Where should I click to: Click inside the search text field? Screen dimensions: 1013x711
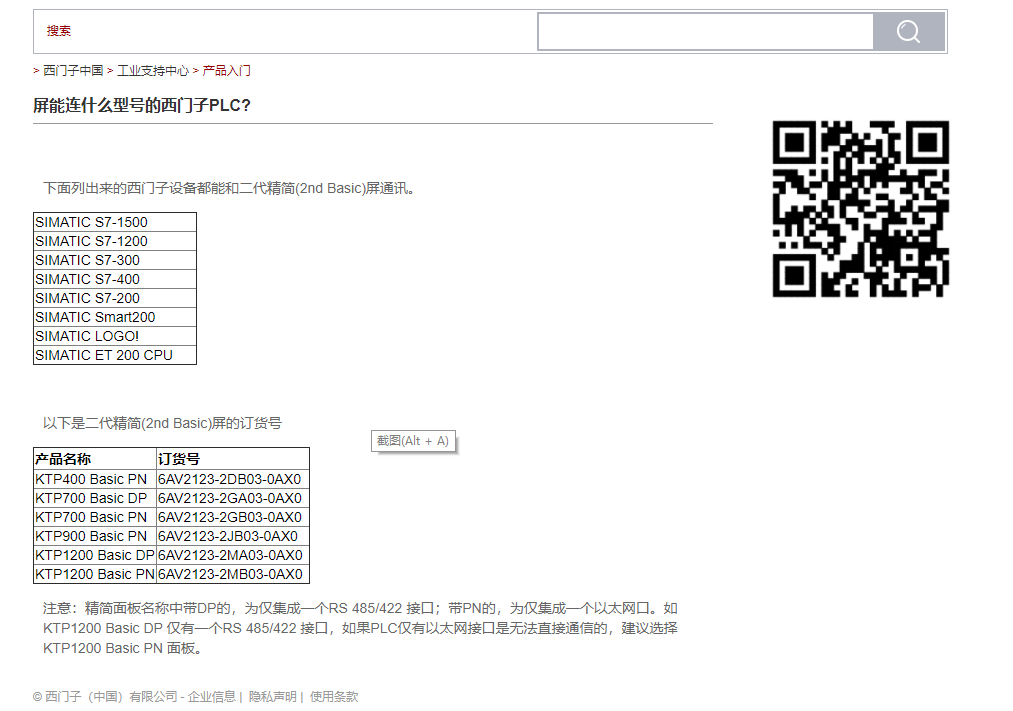705,32
